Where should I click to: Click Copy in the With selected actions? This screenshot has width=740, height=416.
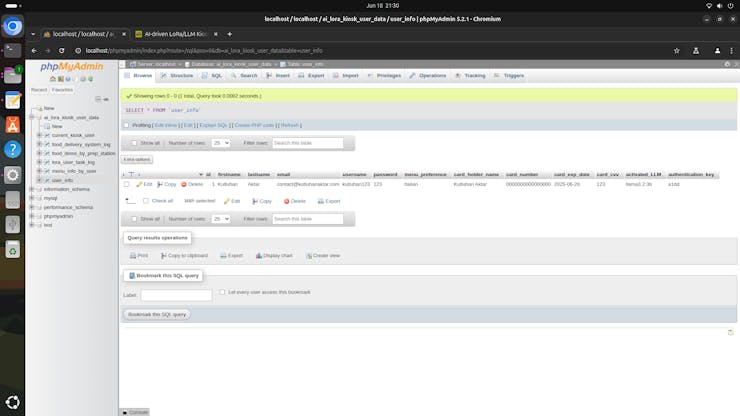pyautogui.click(x=262, y=201)
